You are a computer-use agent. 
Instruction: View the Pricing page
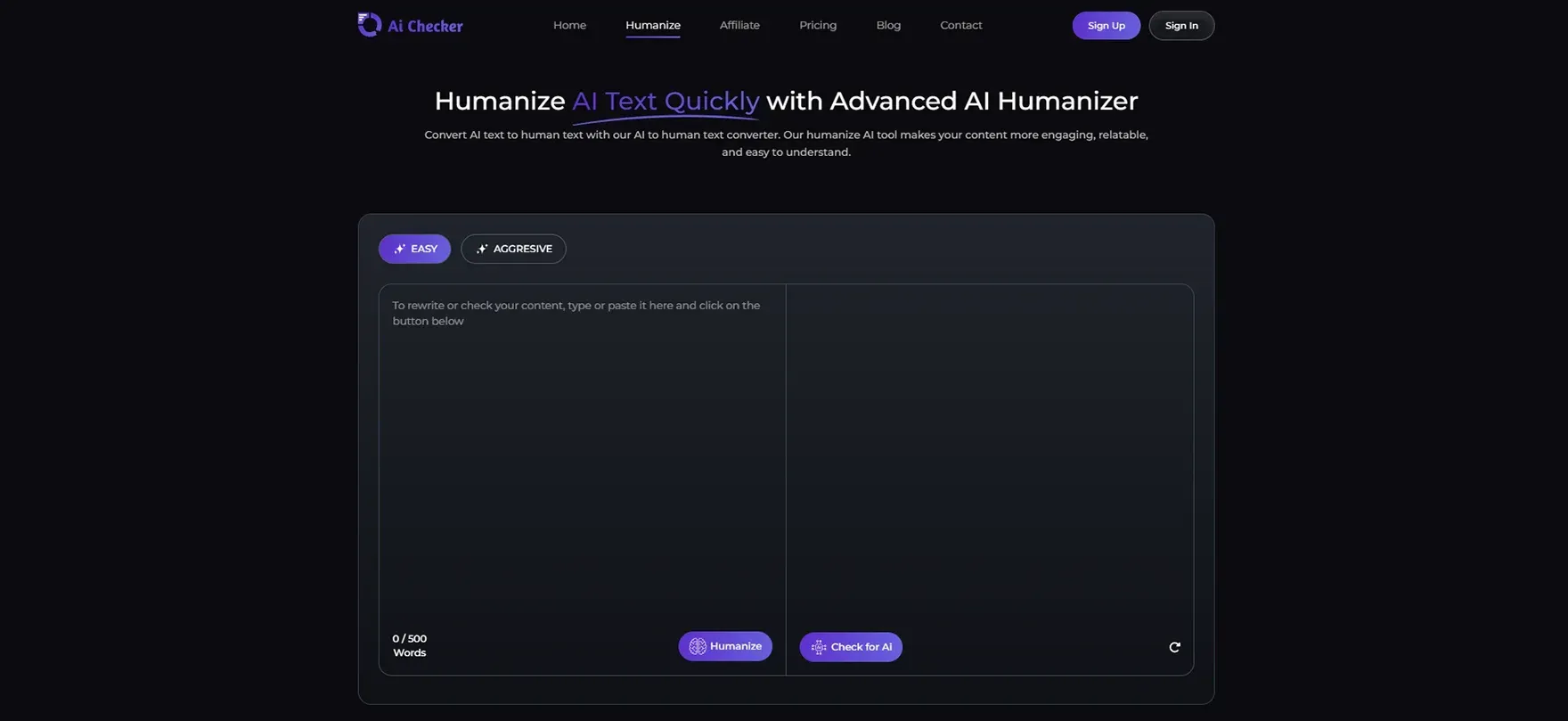(x=817, y=26)
